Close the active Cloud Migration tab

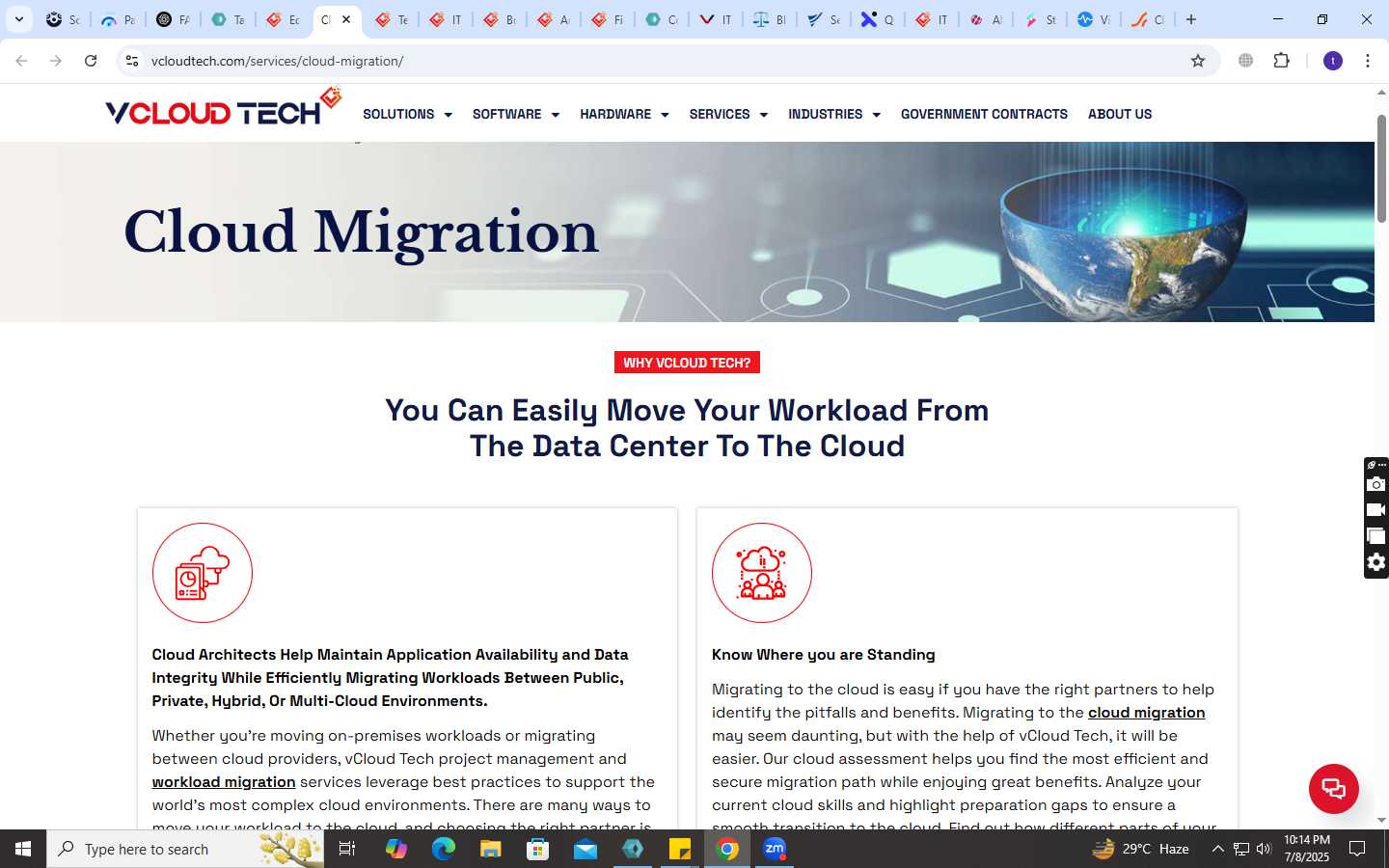(346, 19)
